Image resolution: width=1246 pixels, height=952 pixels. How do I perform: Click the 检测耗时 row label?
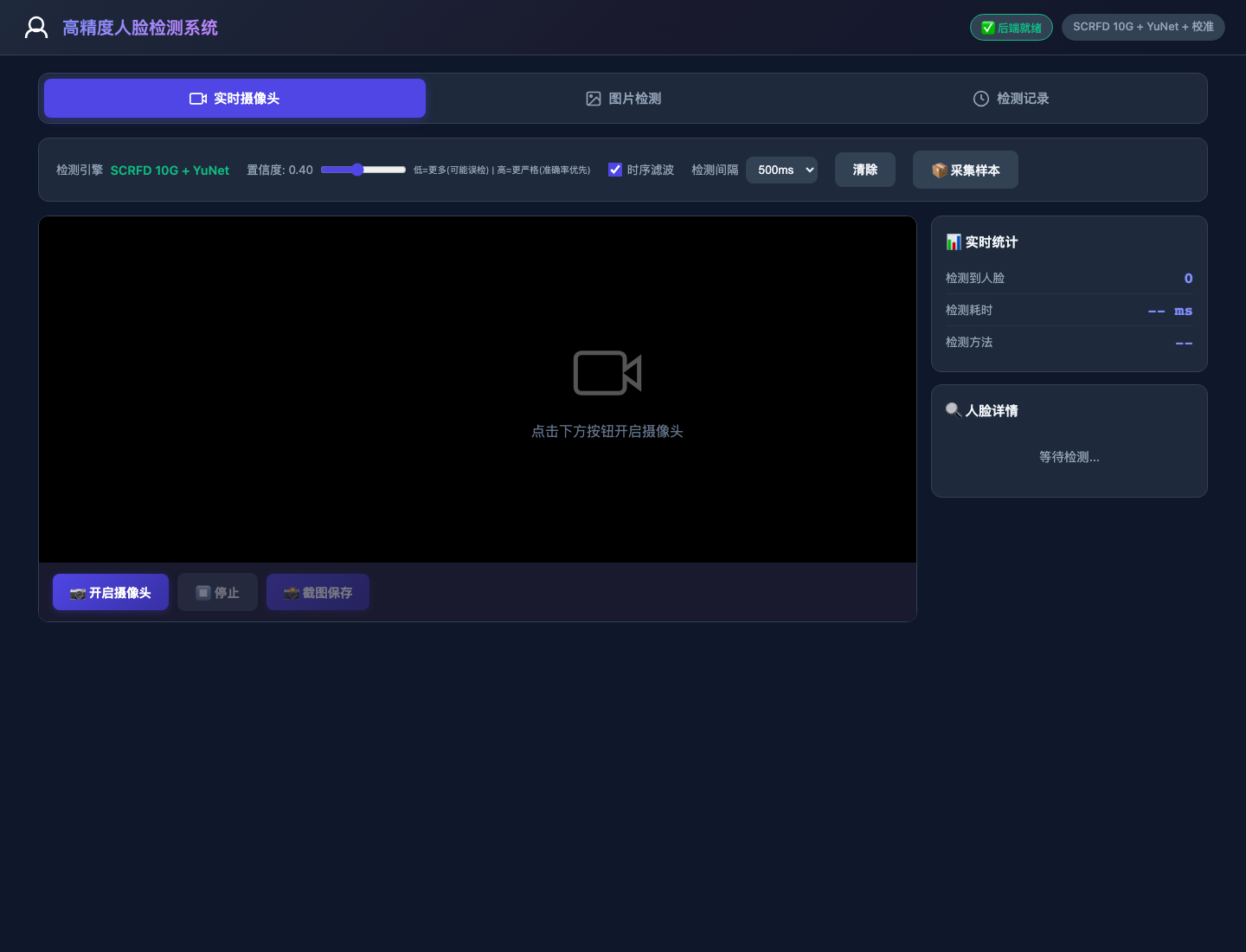click(x=969, y=310)
